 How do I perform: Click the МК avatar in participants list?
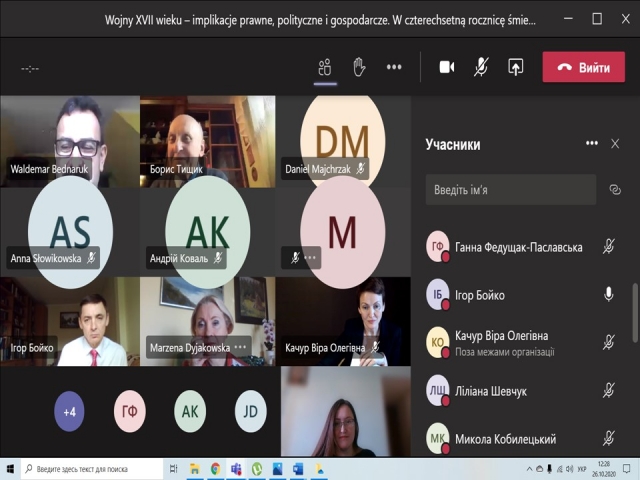pos(438,438)
